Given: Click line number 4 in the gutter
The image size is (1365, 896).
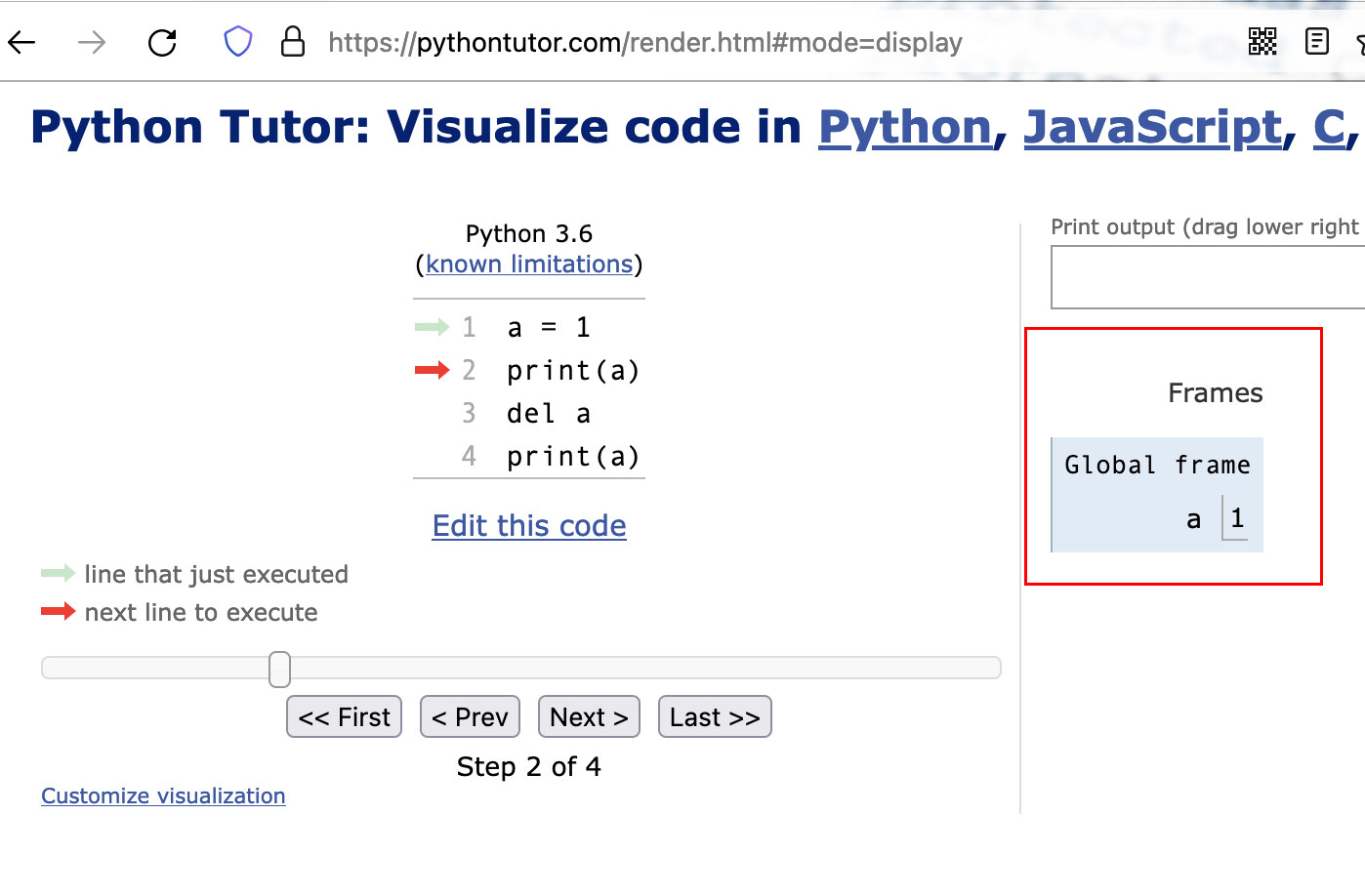Looking at the screenshot, I should (x=469, y=456).
